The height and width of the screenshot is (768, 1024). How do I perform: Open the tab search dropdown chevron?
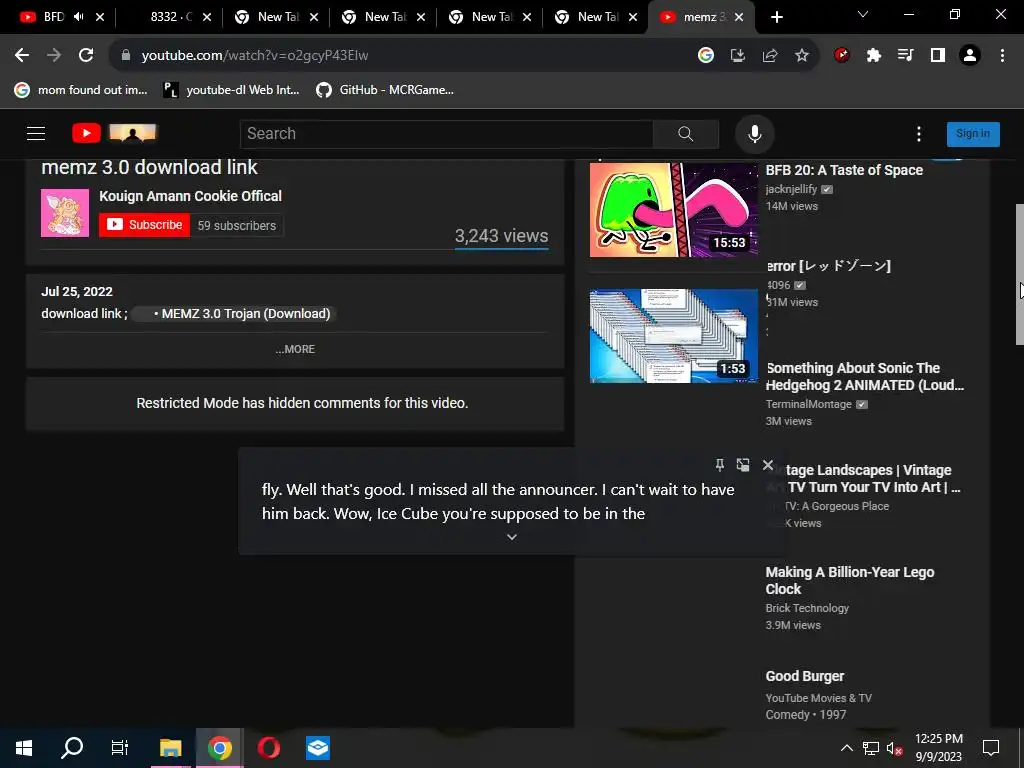tap(863, 14)
